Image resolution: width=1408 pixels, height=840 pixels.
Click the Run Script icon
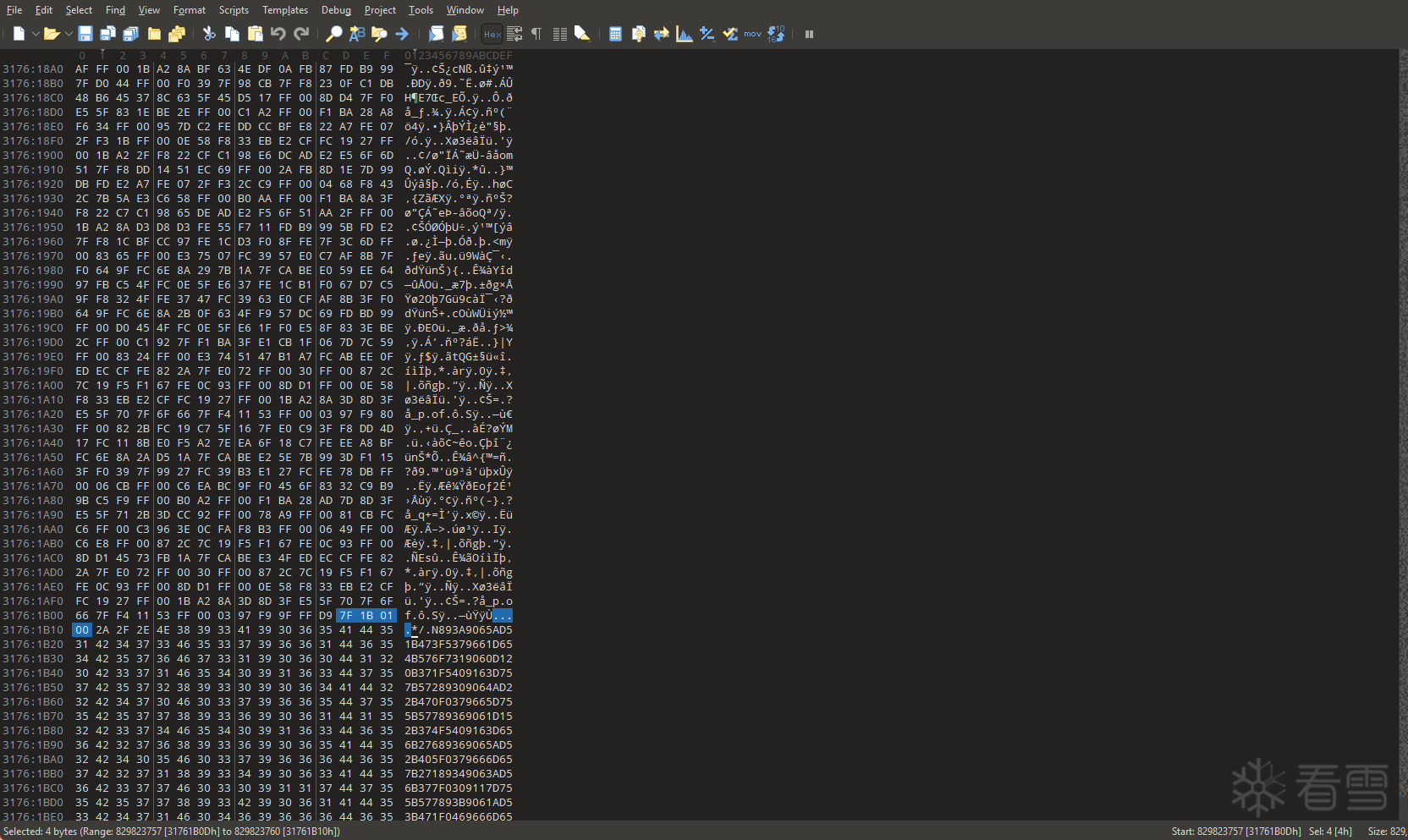437,34
